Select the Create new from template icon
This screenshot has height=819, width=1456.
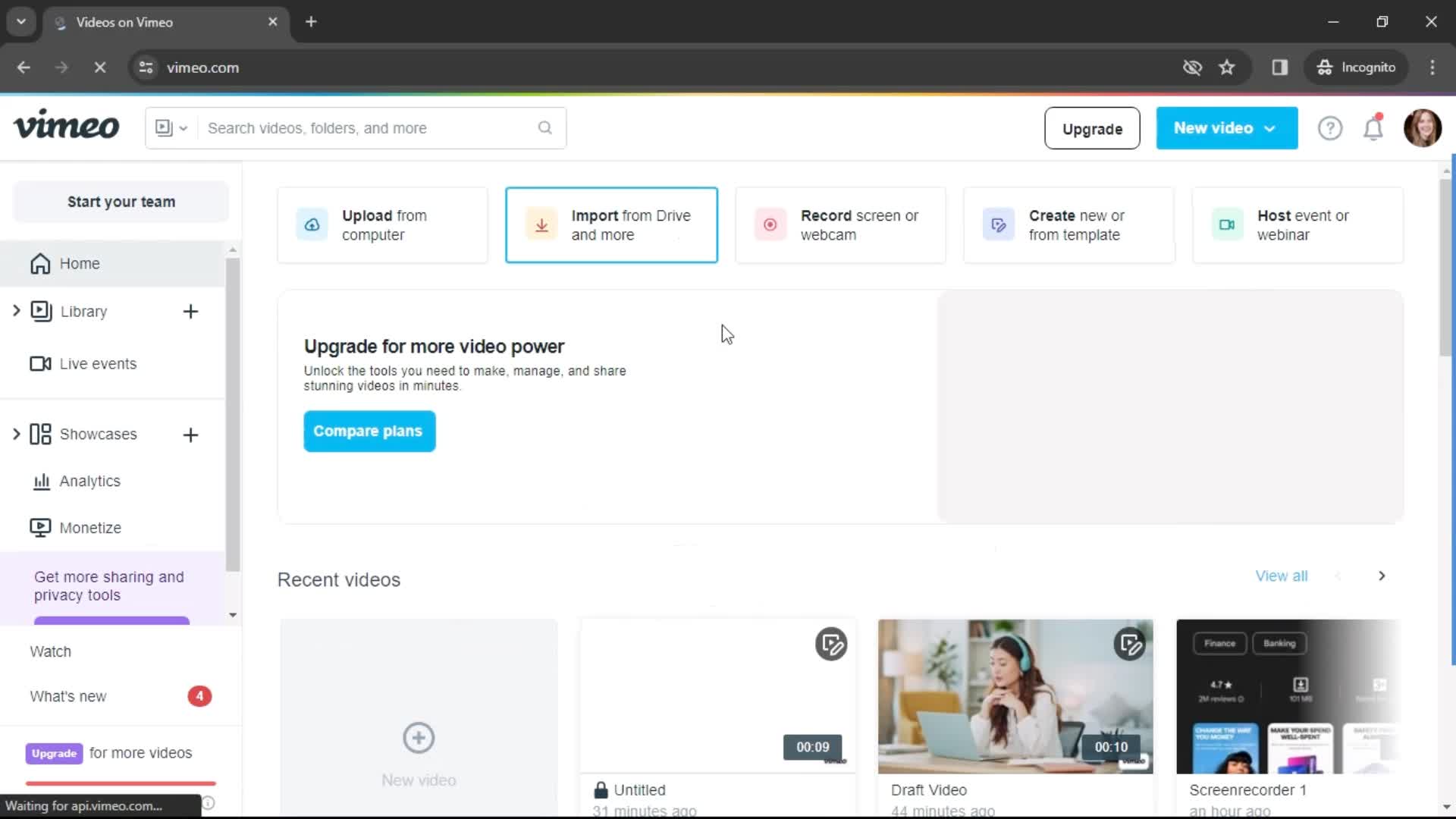click(998, 224)
